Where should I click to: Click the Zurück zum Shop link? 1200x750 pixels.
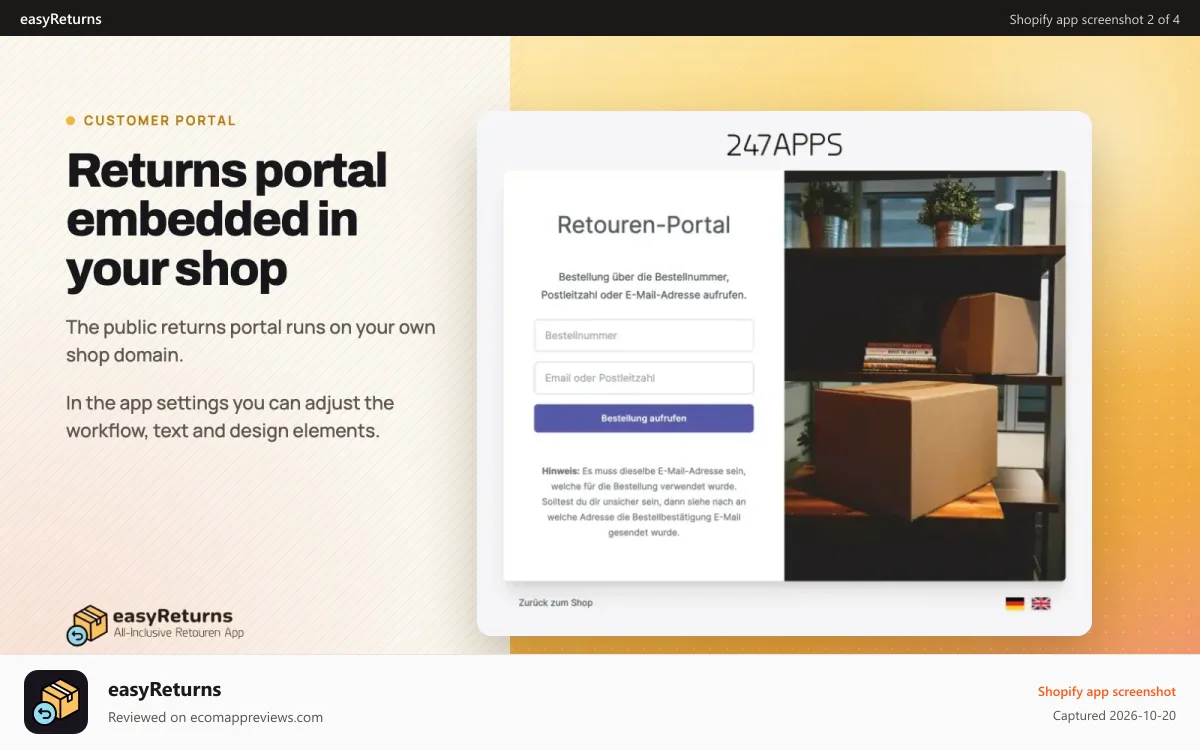pos(556,603)
